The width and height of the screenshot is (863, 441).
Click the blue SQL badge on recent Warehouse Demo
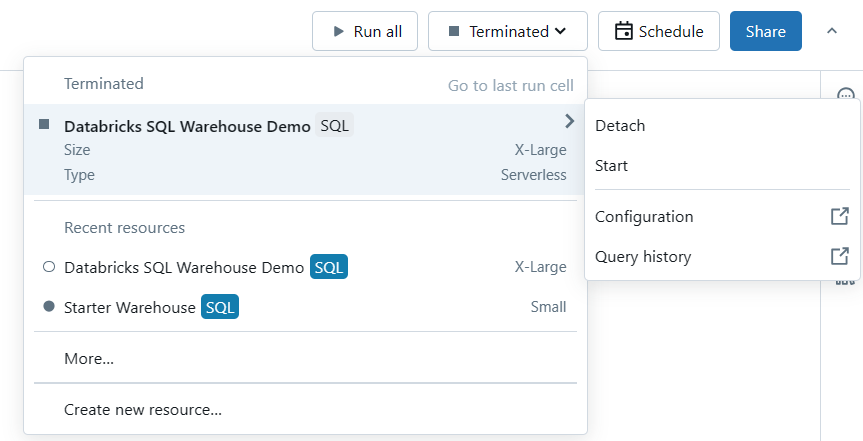(x=329, y=267)
